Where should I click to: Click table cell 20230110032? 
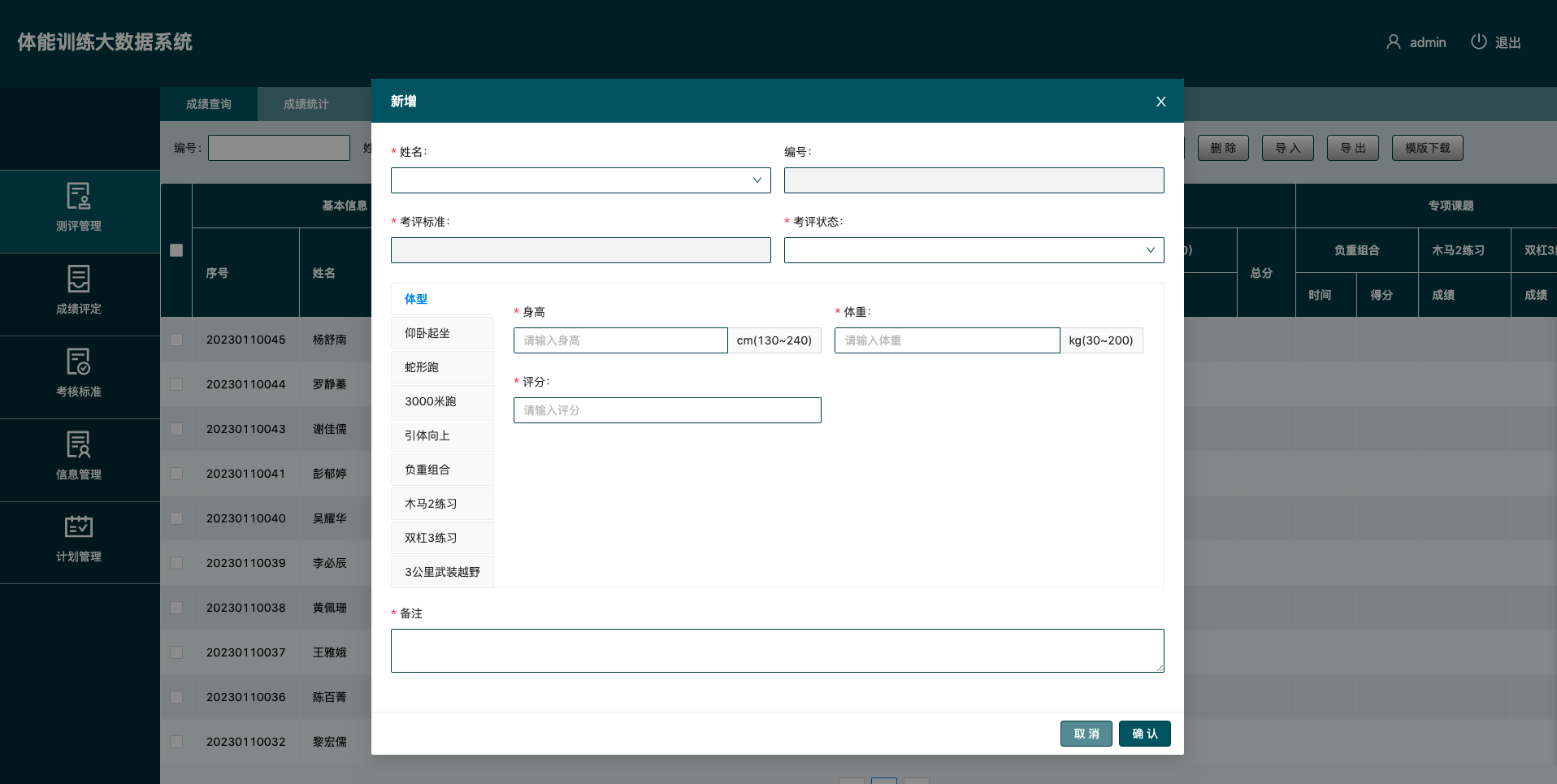pyautogui.click(x=246, y=742)
